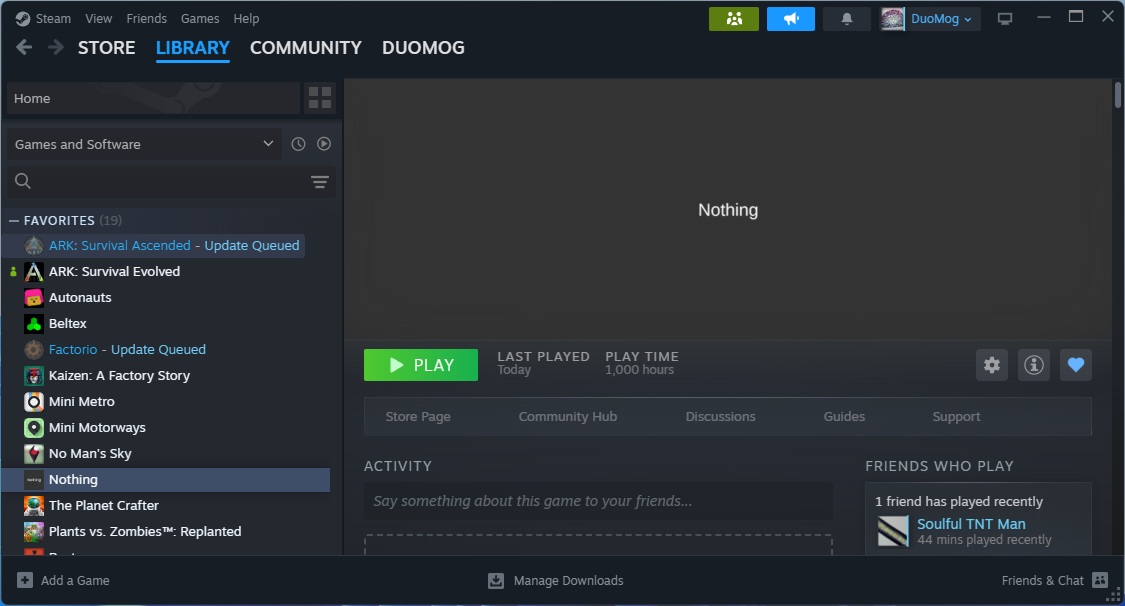This screenshot has width=1125, height=606.
Task: Open the game settings gear icon
Action: click(992, 365)
